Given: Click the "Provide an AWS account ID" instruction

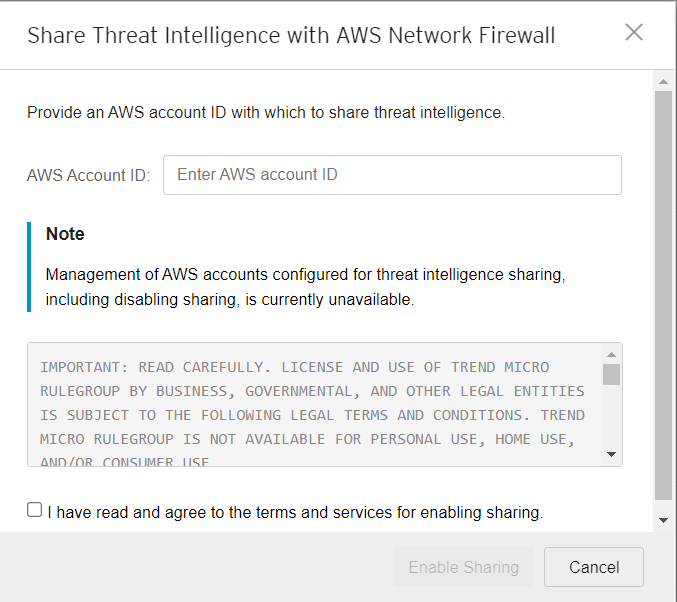Looking at the screenshot, I should coord(266,113).
